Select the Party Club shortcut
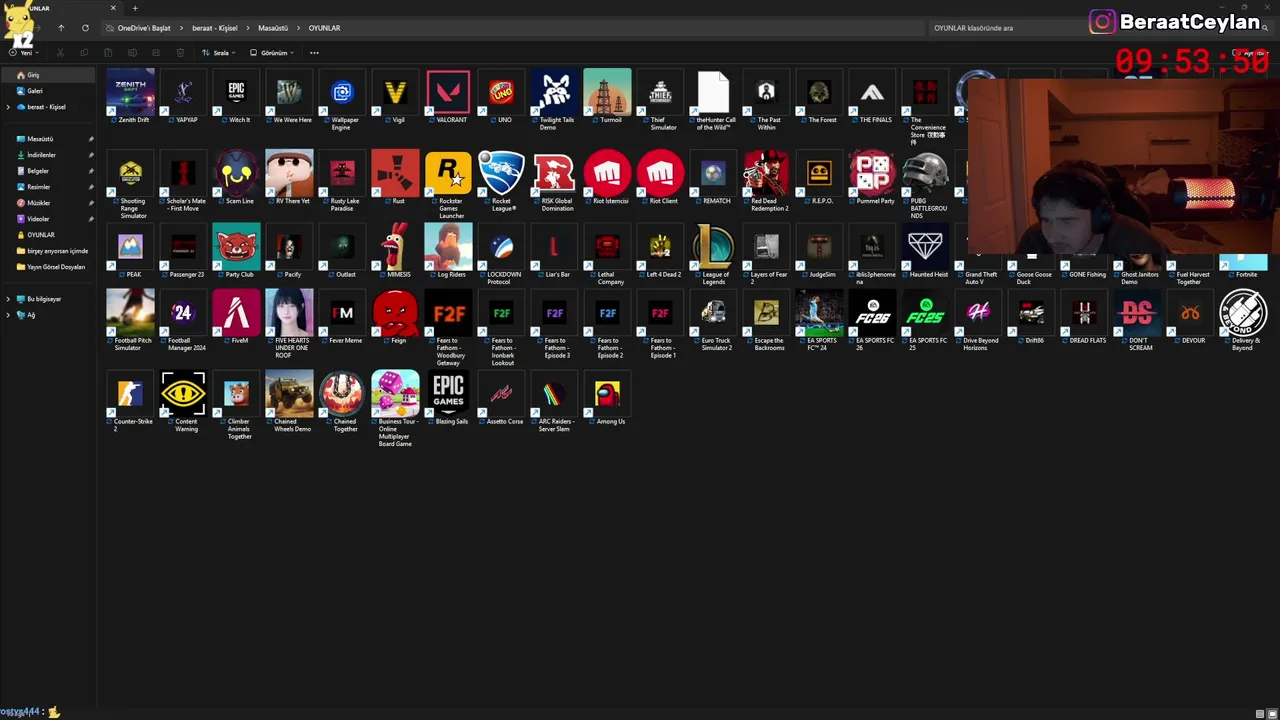Image resolution: width=1280 pixels, height=720 pixels. pyautogui.click(x=236, y=251)
